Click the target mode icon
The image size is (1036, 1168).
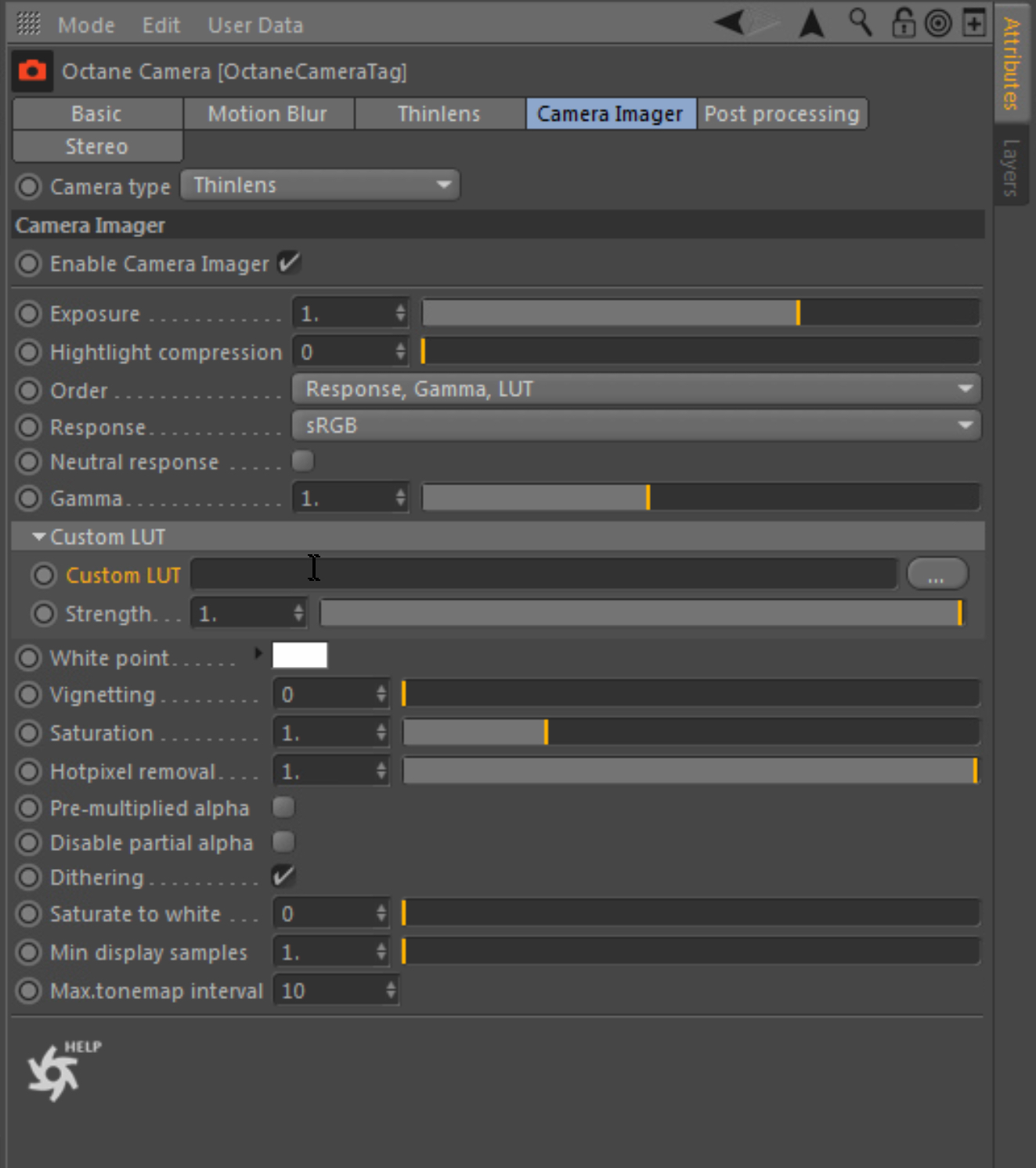[938, 23]
